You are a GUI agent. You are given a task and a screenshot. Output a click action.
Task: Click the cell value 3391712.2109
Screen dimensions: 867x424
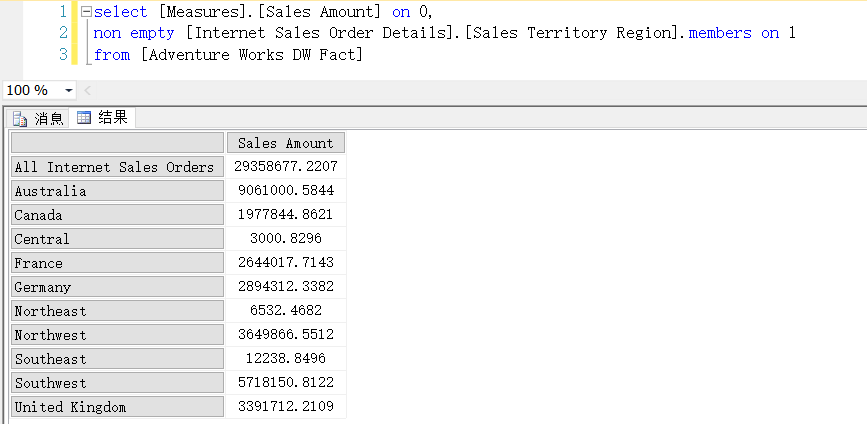point(286,407)
